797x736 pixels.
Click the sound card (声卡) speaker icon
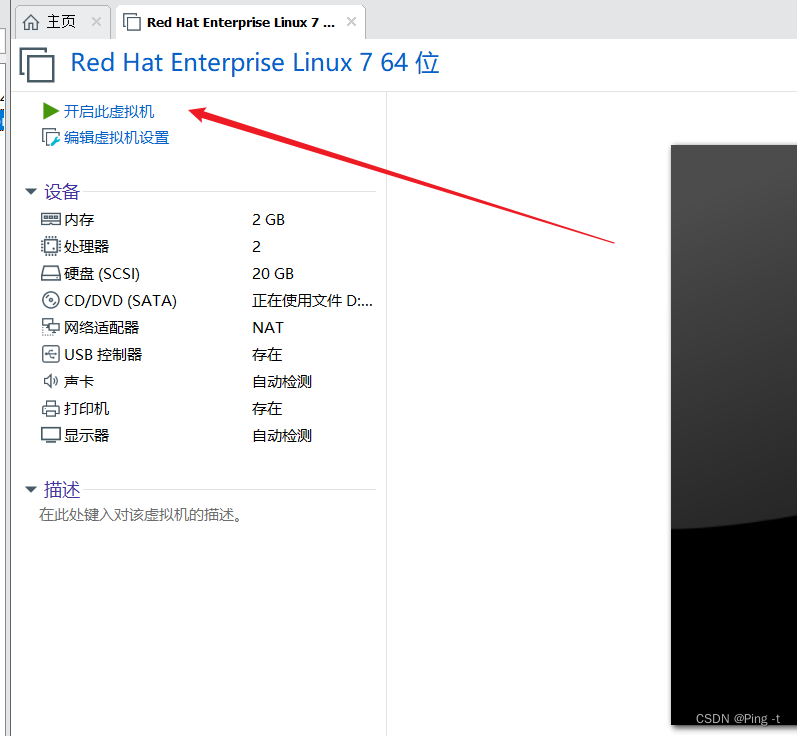[x=51, y=381]
